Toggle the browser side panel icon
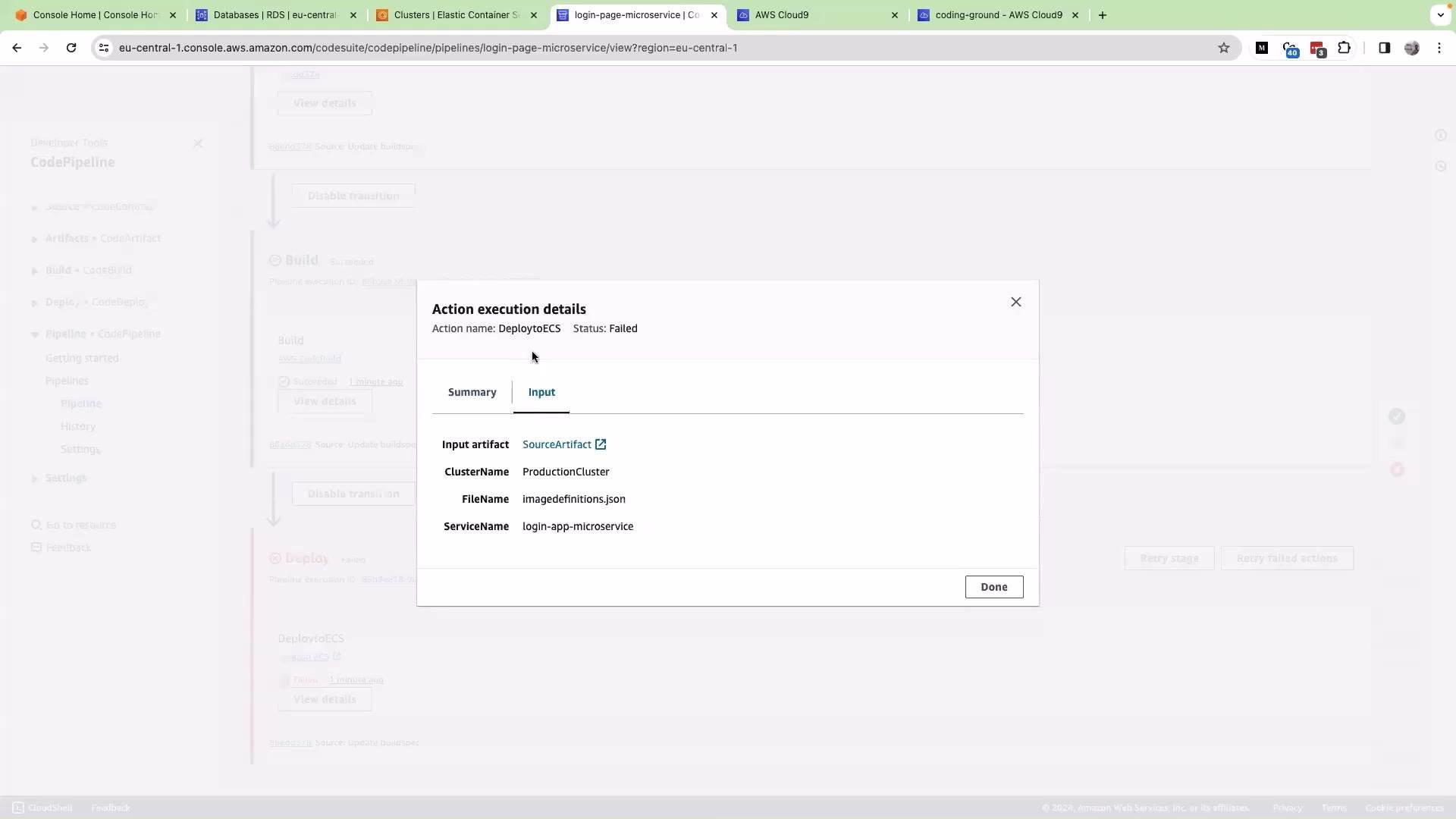Image resolution: width=1456 pixels, height=819 pixels. pos(1384,48)
